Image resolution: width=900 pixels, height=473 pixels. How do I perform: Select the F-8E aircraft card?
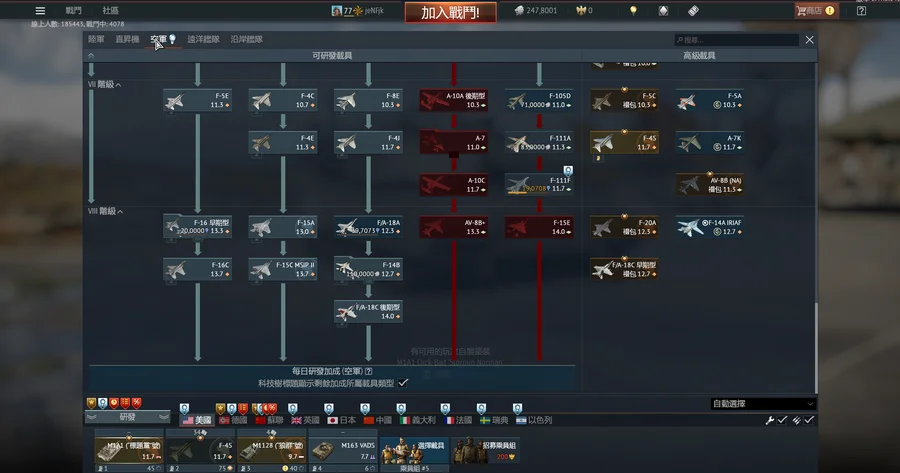[x=368, y=100]
